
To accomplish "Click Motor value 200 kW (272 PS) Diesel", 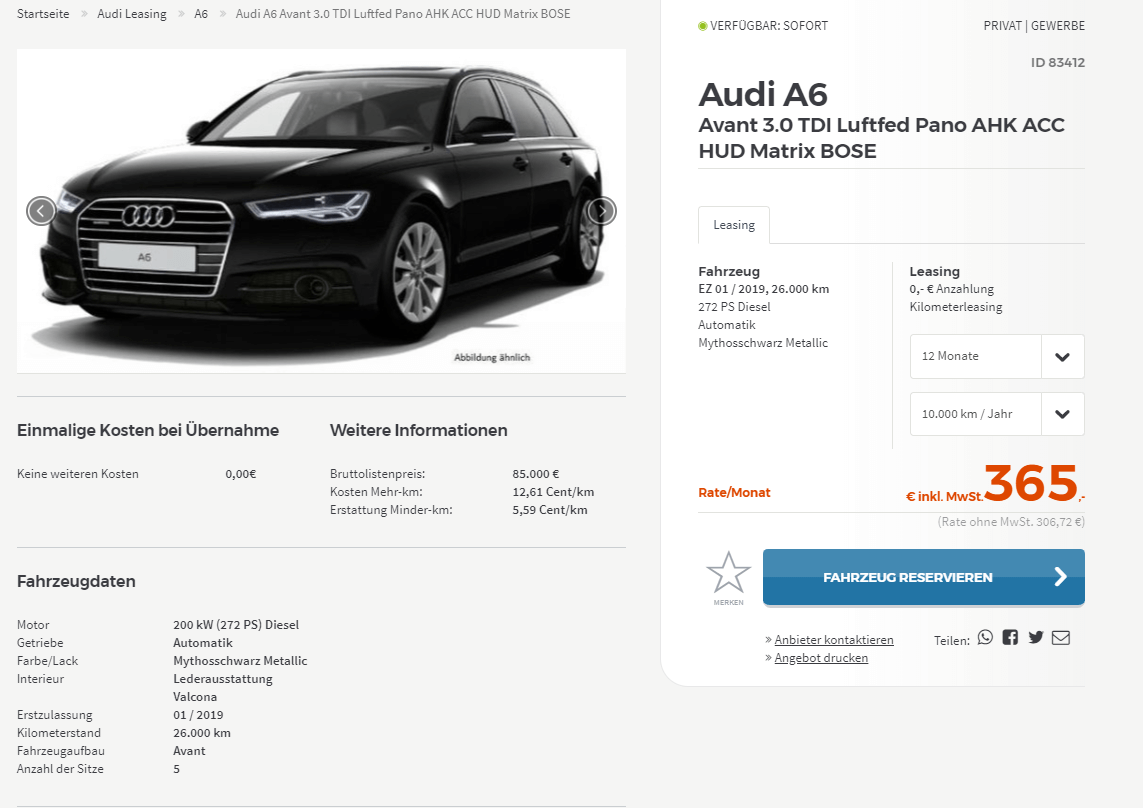I will 236,625.
